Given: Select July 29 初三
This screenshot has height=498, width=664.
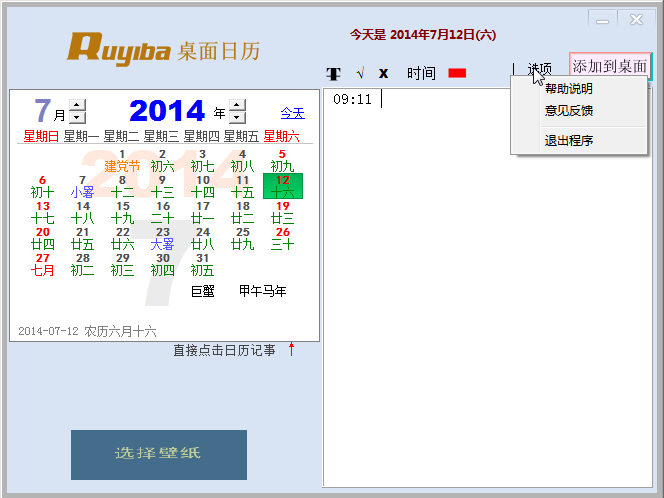Looking at the screenshot, I should [122, 264].
